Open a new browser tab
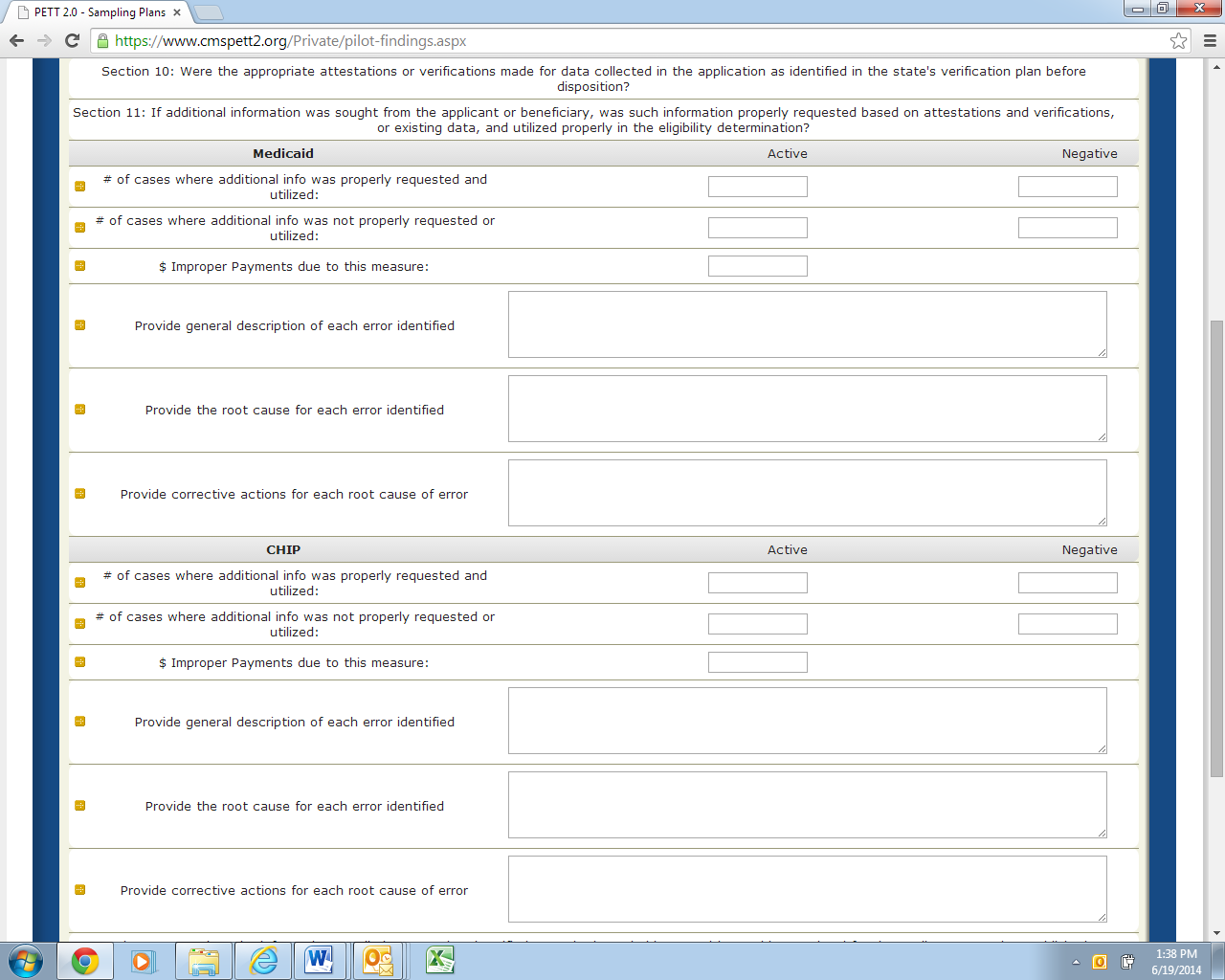Screen dimensions: 1225x980 coord(209,12)
